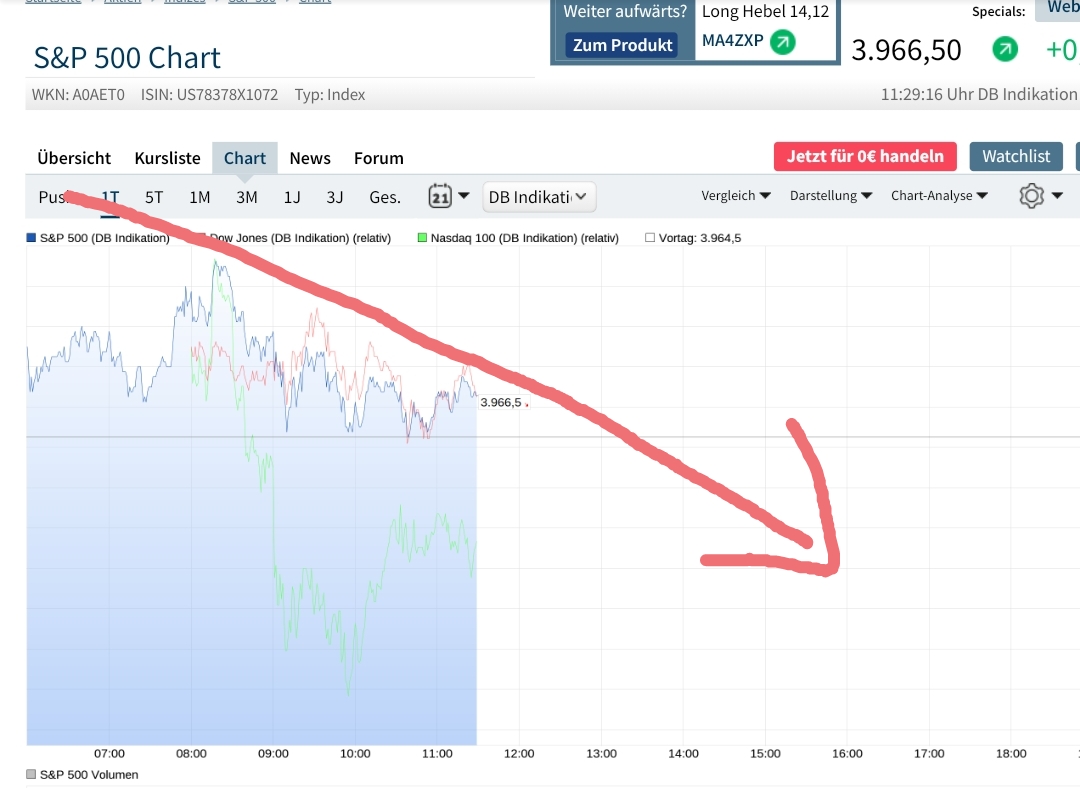Click the chart settings gear icon
Screen dimensions: 1080x788
[1029, 195]
